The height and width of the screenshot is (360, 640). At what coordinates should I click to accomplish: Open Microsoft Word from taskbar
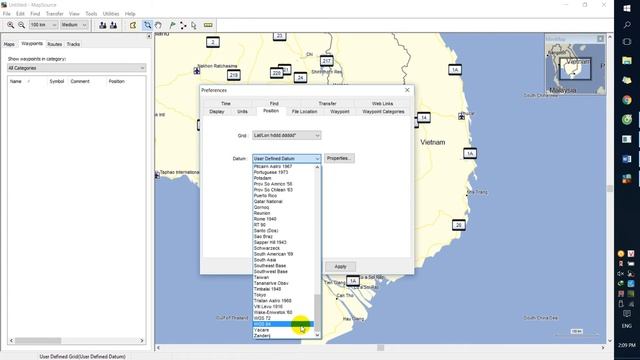click(x=627, y=159)
